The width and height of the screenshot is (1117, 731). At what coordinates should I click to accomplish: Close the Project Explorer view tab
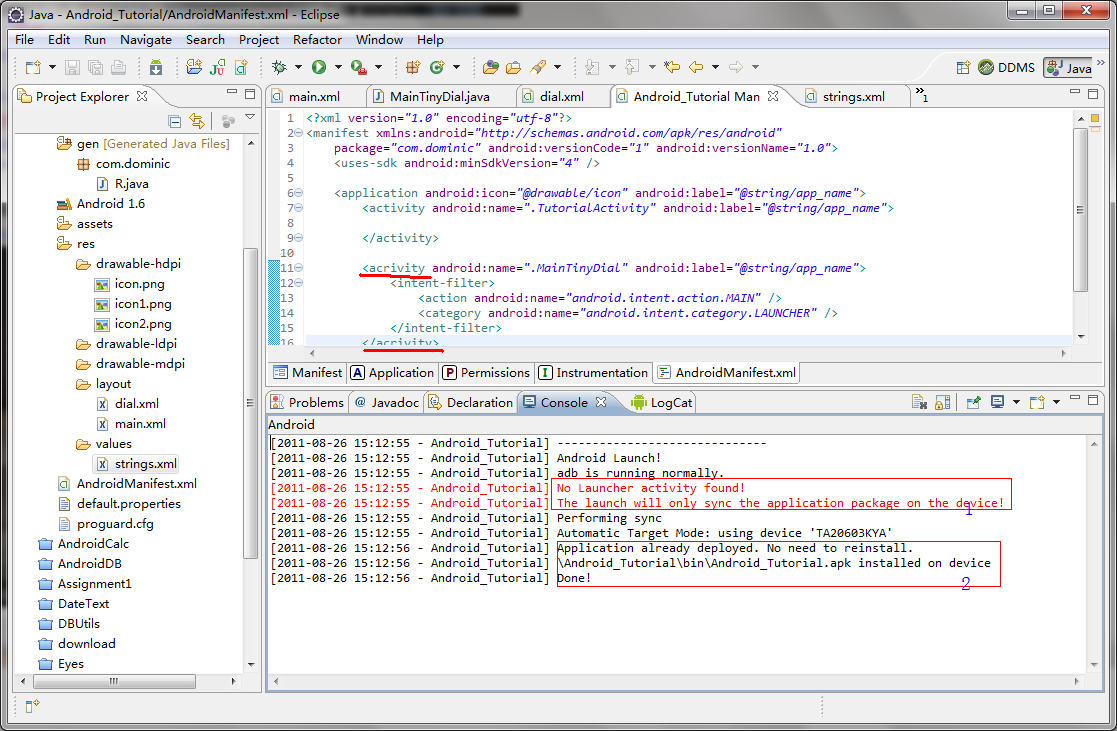[x=142, y=95]
